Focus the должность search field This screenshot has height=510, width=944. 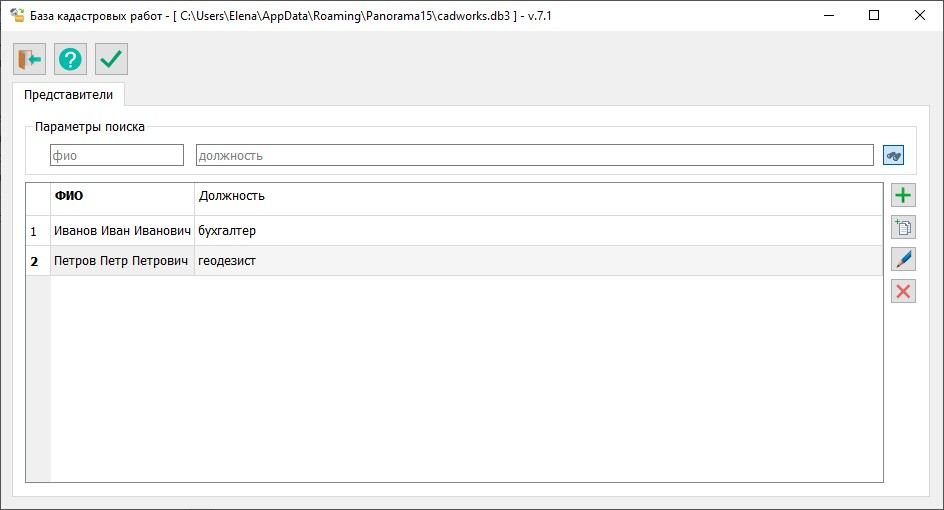[534, 155]
